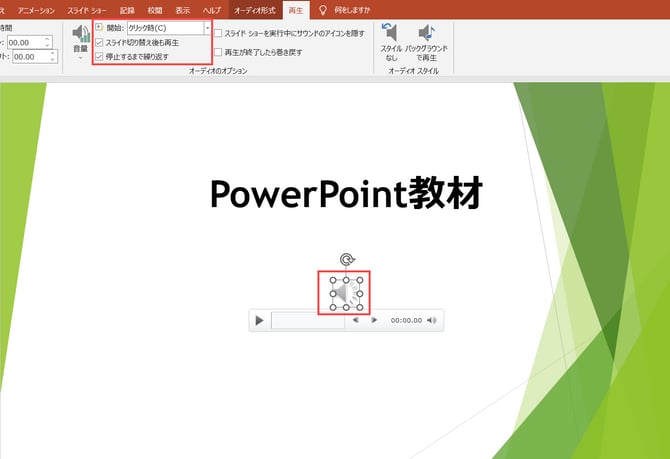Click the skip forward arrow in audio bar
Image resolution: width=670 pixels, height=459 pixels.
374,321
